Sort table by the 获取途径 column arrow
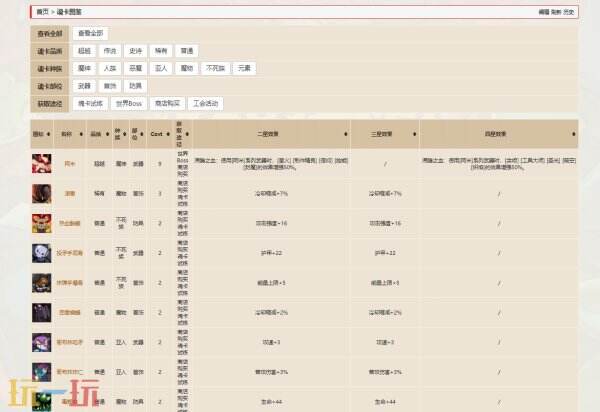Viewport: 600px width, 412px height. [187, 134]
